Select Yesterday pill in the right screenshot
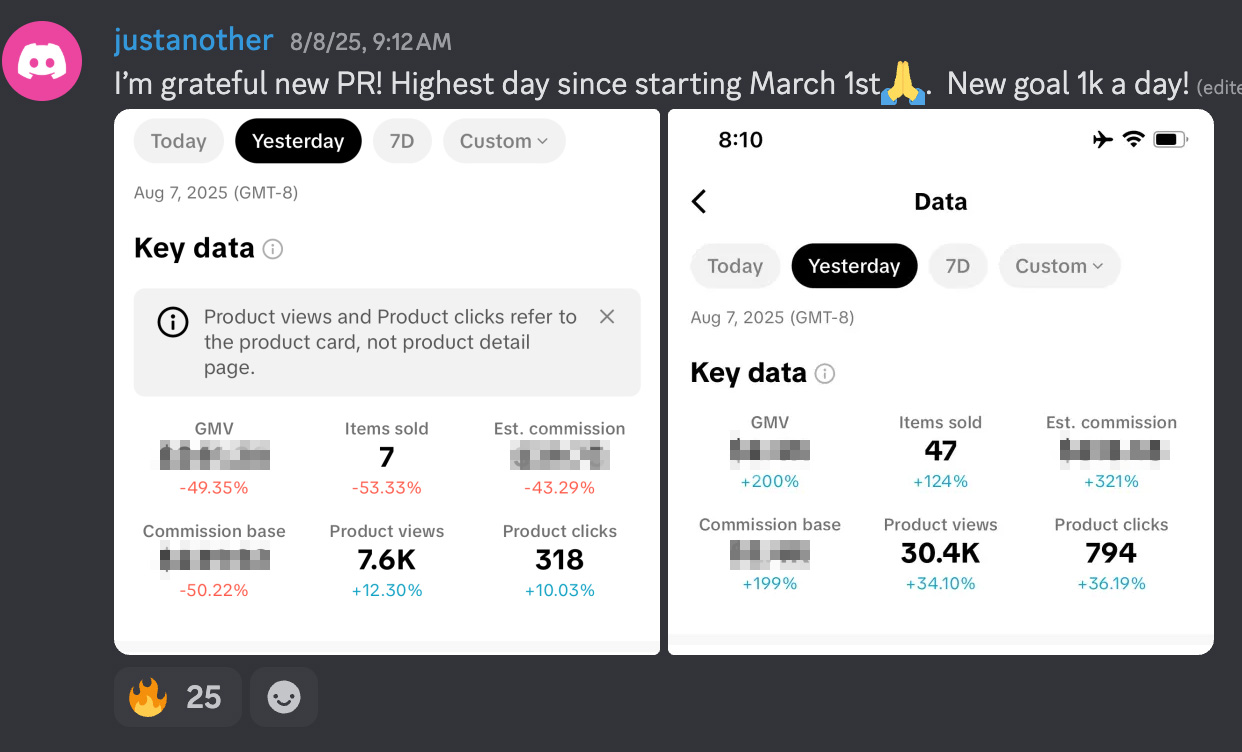This screenshot has height=752, width=1242. pos(854,266)
